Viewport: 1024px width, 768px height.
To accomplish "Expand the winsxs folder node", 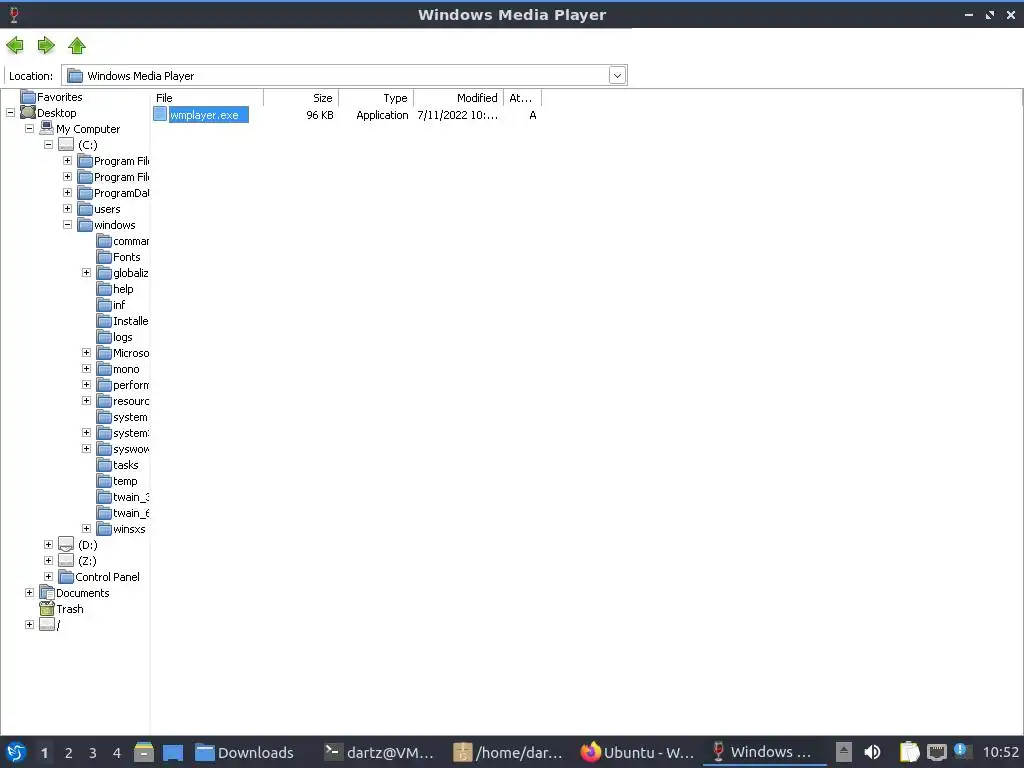I will tap(86, 528).
